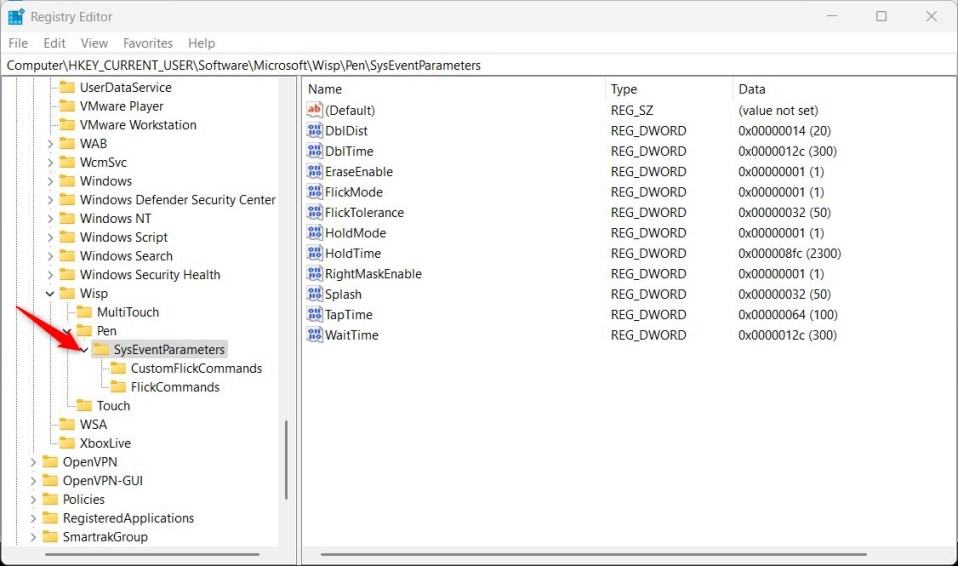The width and height of the screenshot is (958, 566).
Task: Expand Windows Defender Security Center key
Action: [50, 200]
